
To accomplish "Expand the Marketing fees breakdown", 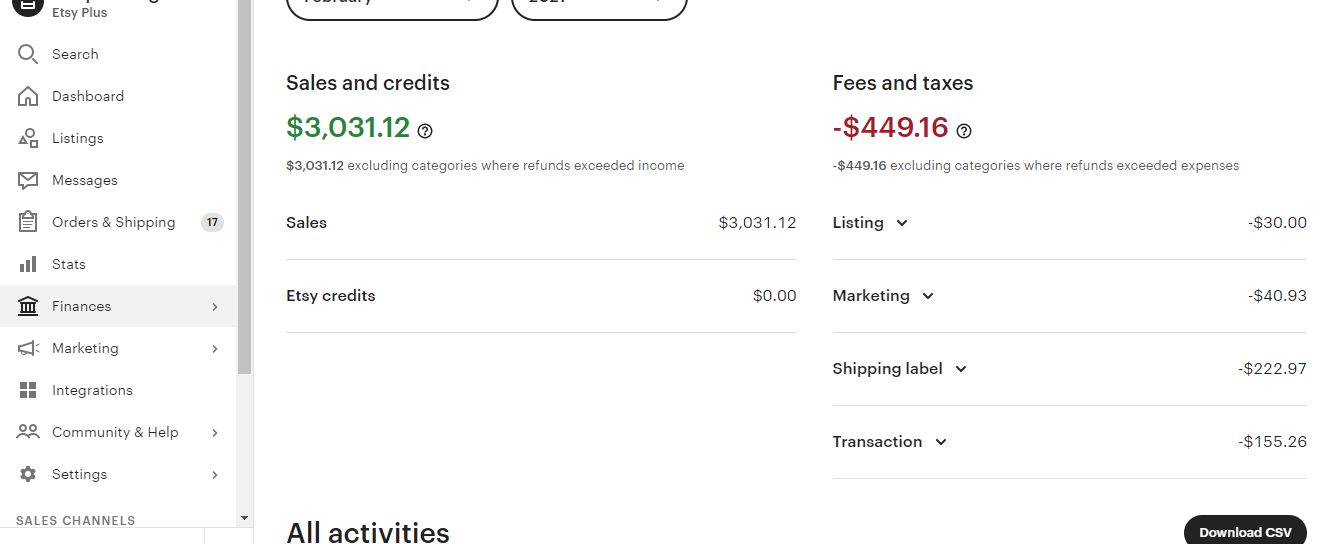I will tap(928, 296).
